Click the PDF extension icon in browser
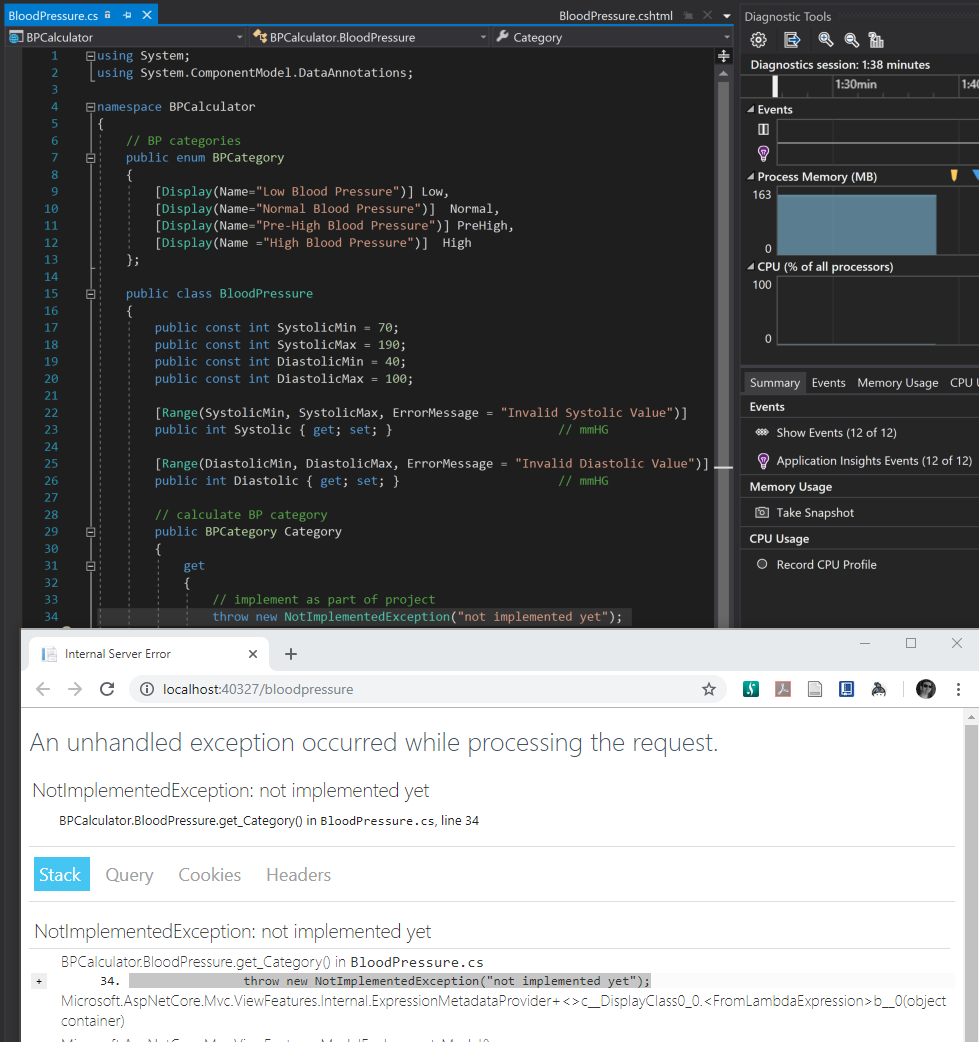 pos(783,689)
